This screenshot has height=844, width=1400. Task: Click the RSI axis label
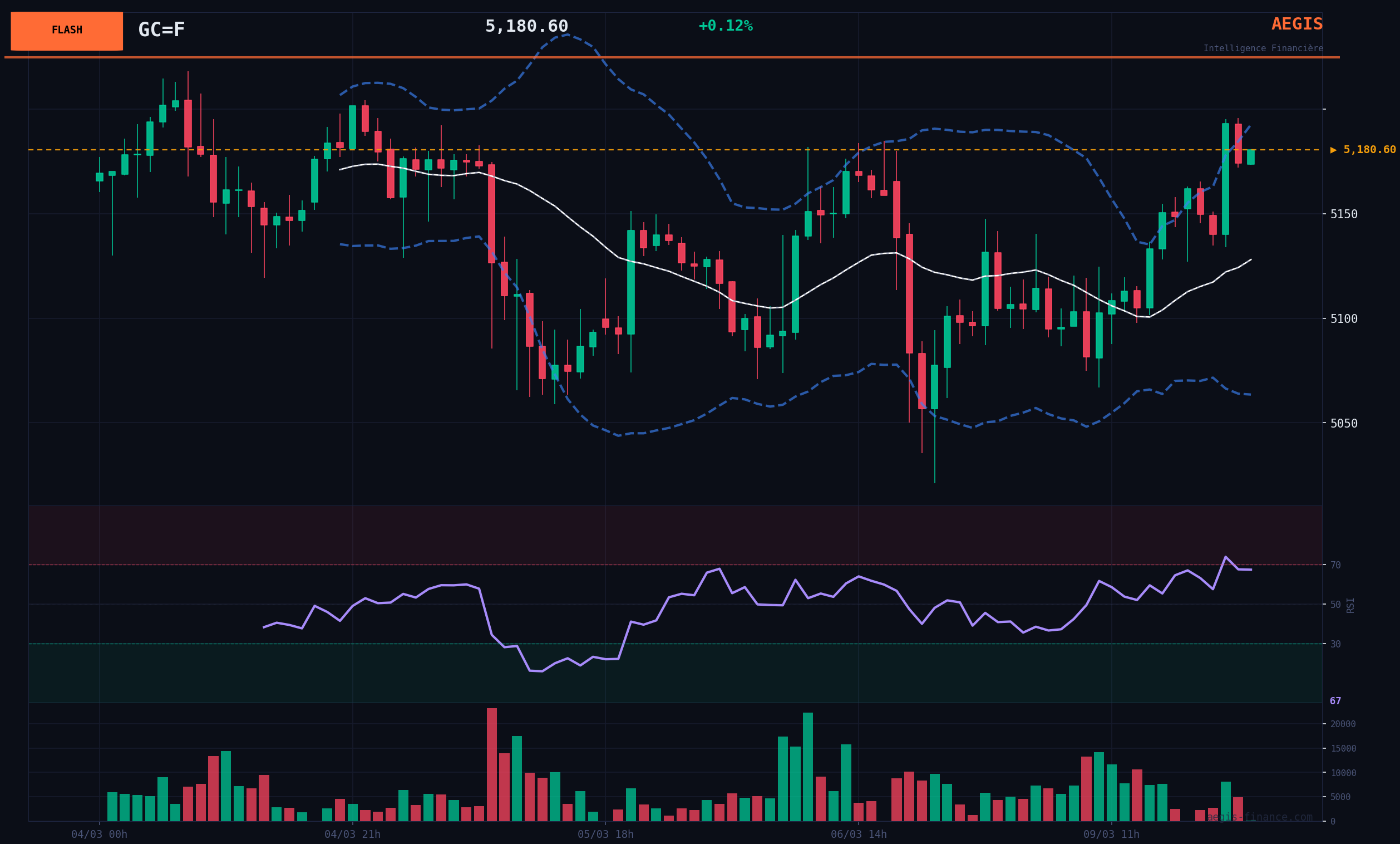click(1350, 605)
